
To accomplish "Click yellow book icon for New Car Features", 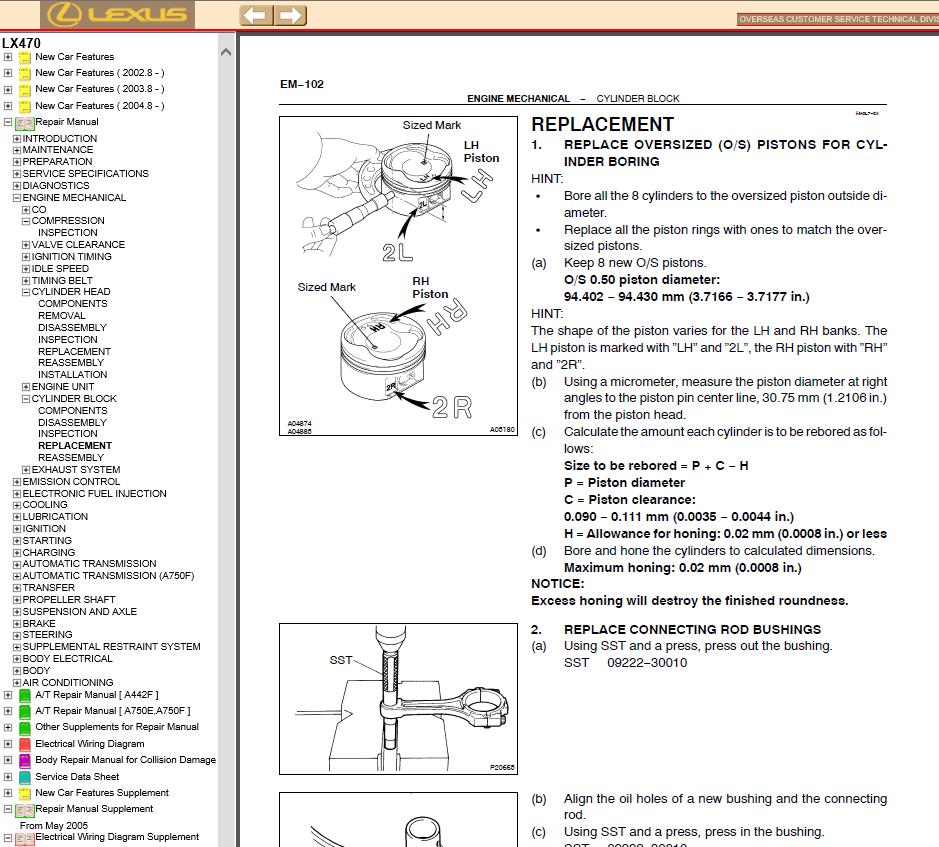I will coord(25,58).
